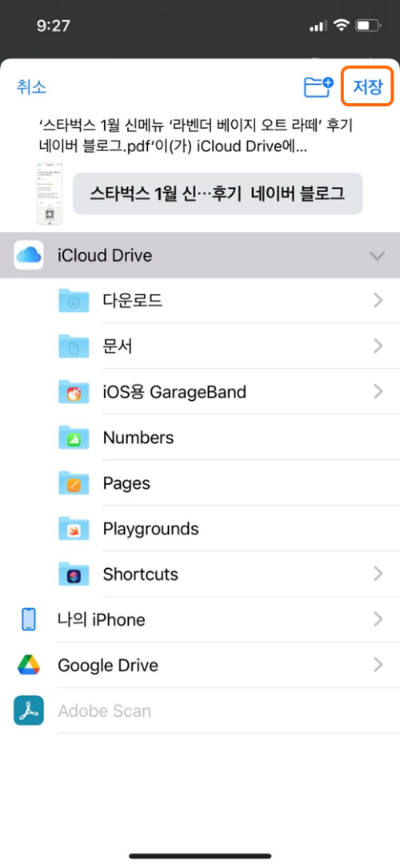400x866 pixels.
Task: Expand the Shortcuts folder chevron
Action: pos(378,574)
